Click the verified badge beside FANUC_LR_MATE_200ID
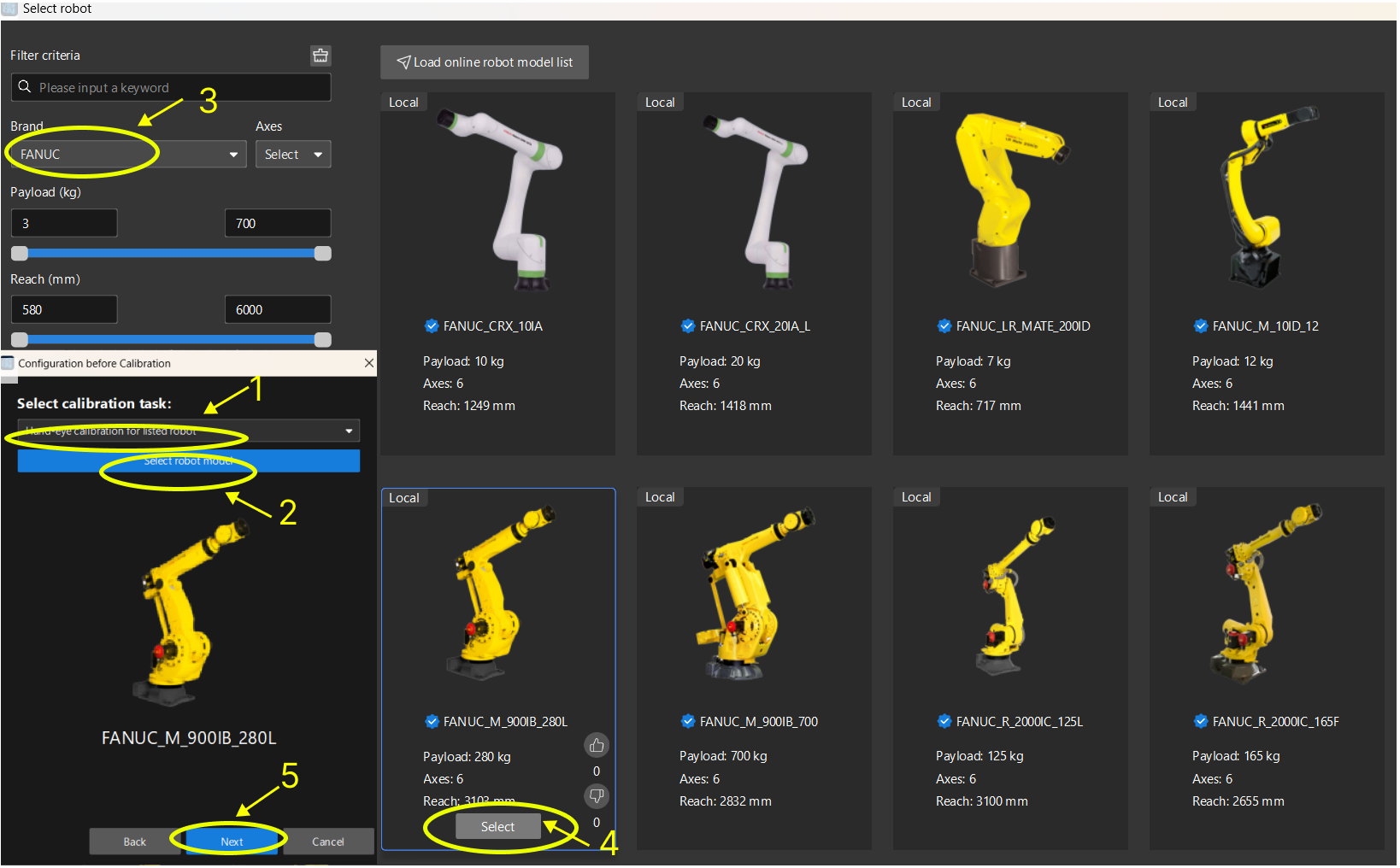Image resolution: width=1400 pixels, height=868 pixels. tap(944, 325)
